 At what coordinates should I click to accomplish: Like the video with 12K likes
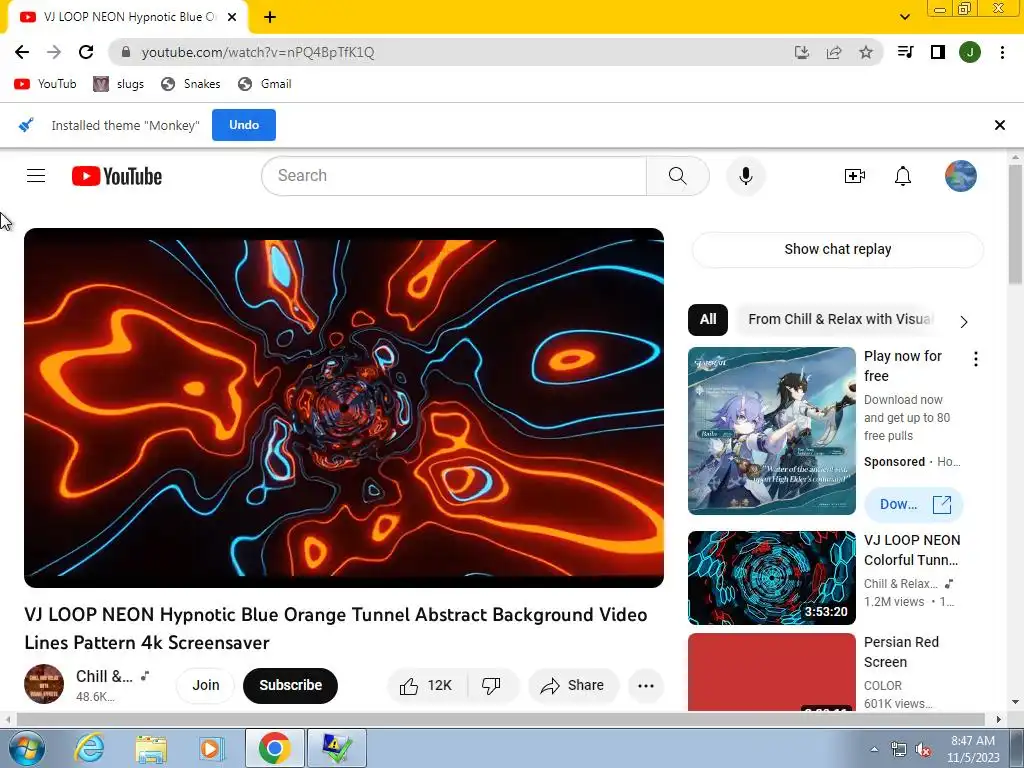coord(426,685)
